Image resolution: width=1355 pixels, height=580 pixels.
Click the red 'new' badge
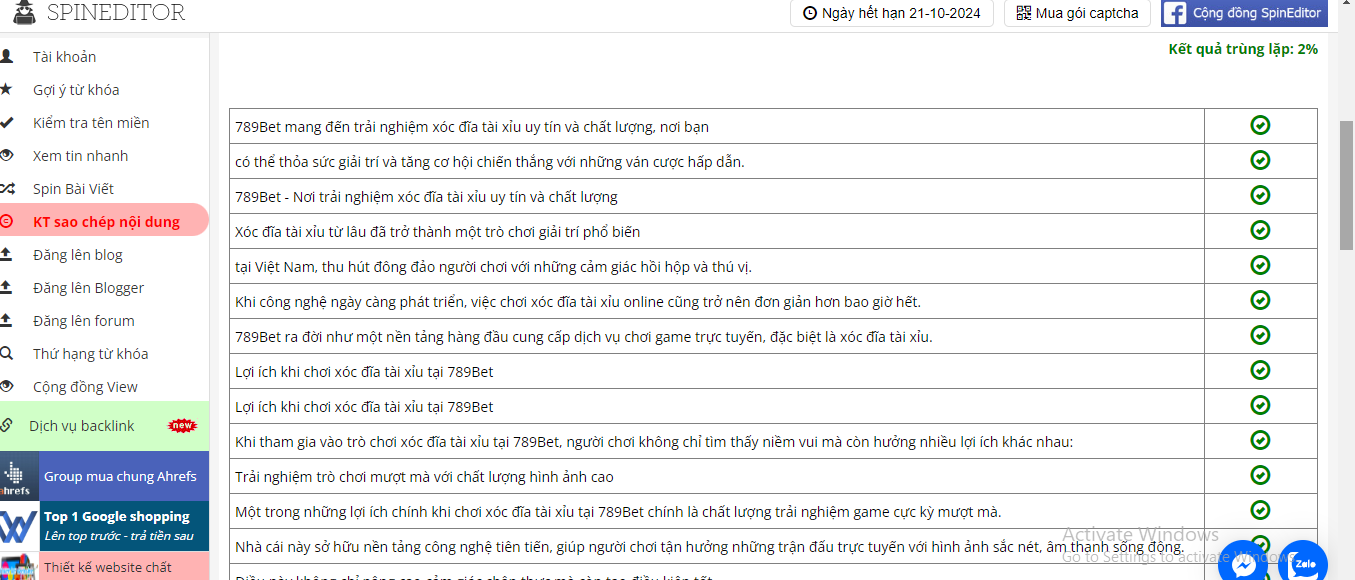coord(182,426)
